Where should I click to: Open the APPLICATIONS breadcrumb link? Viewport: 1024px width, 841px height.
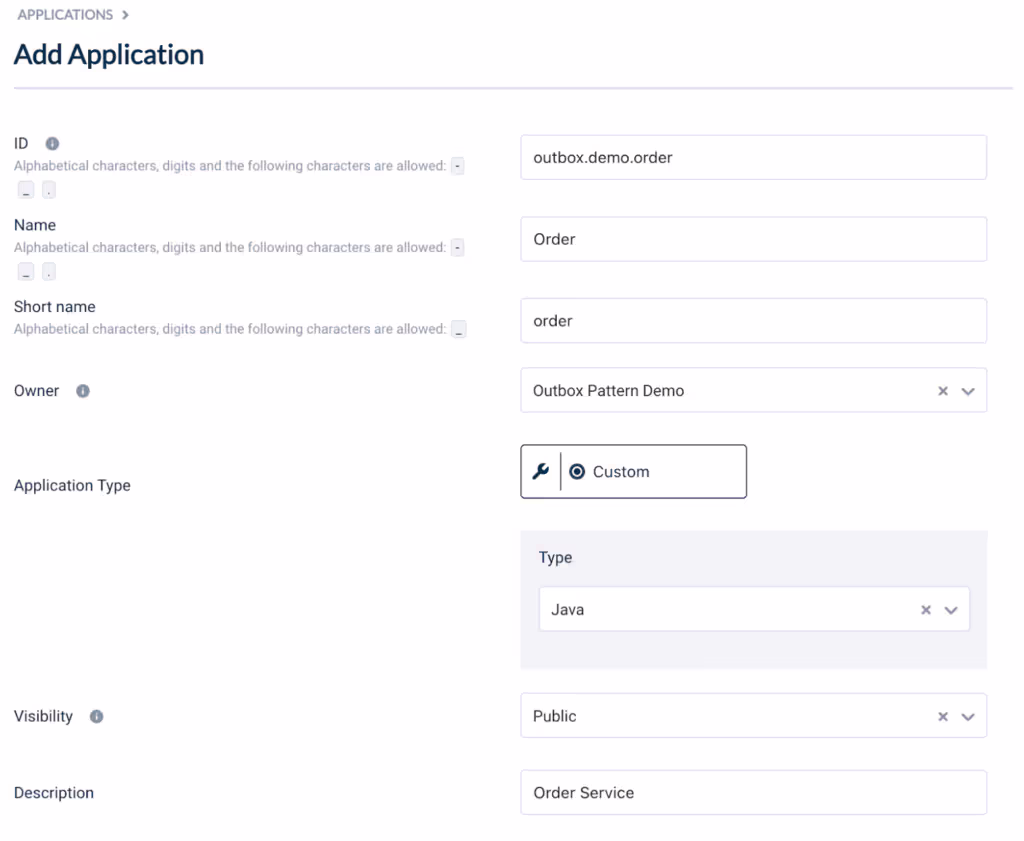[x=65, y=14]
